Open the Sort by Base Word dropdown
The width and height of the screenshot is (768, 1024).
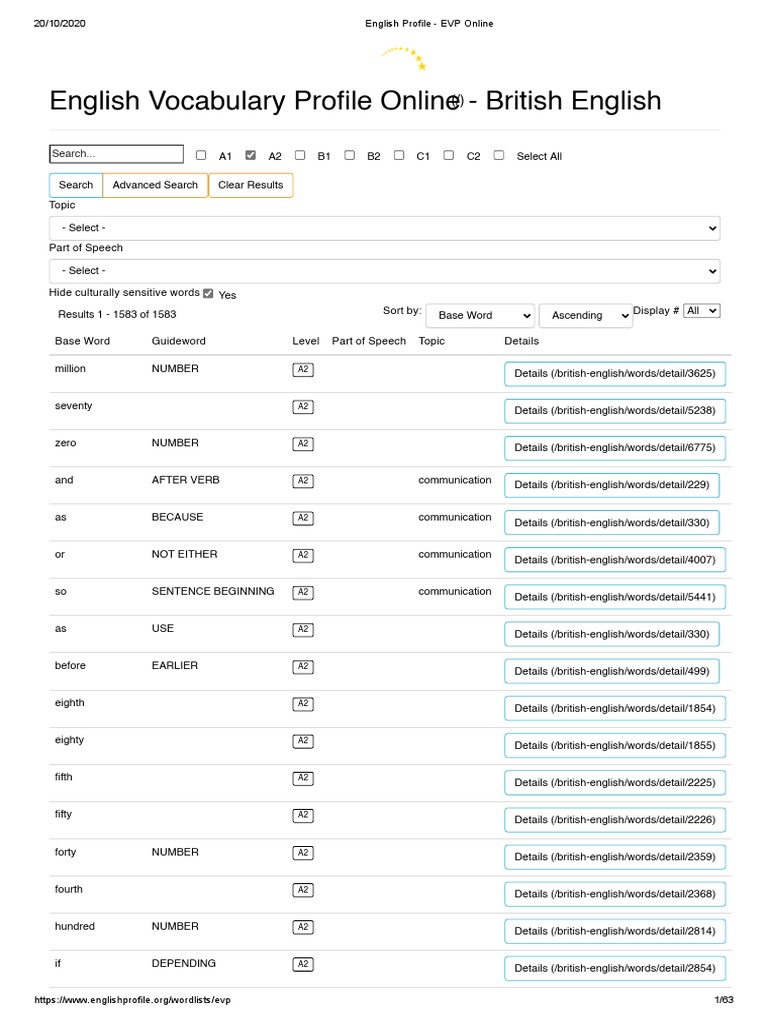click(x=480, y=315)
